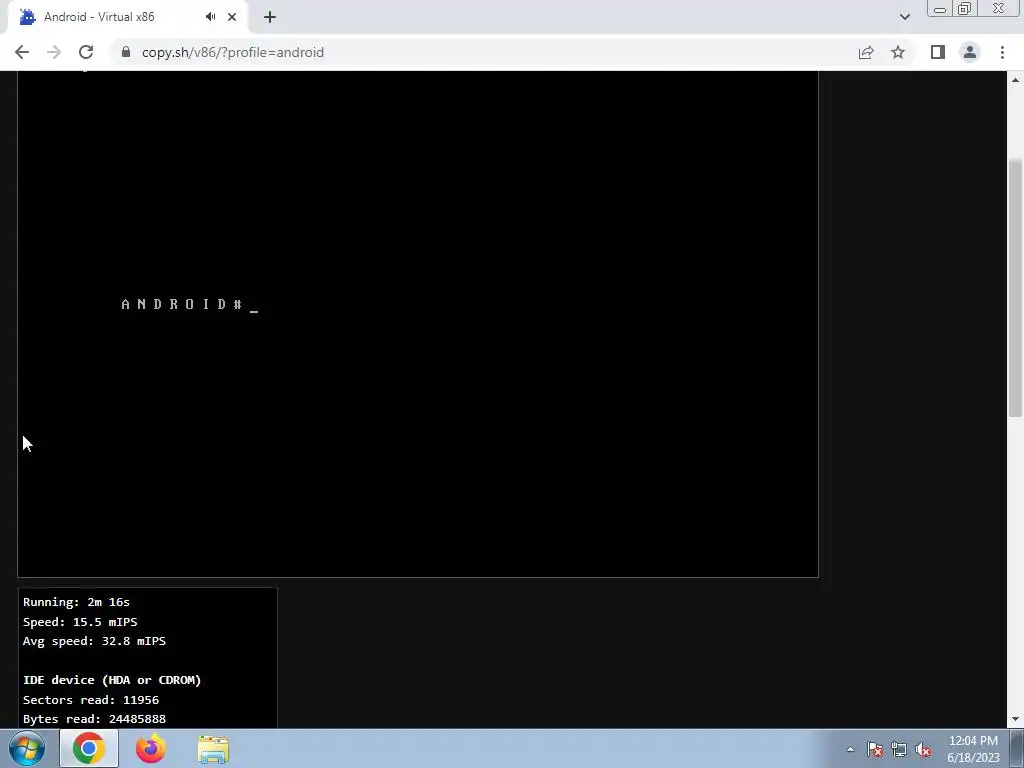Click the 'Bytes read: 24485888' line

(95, 719)
